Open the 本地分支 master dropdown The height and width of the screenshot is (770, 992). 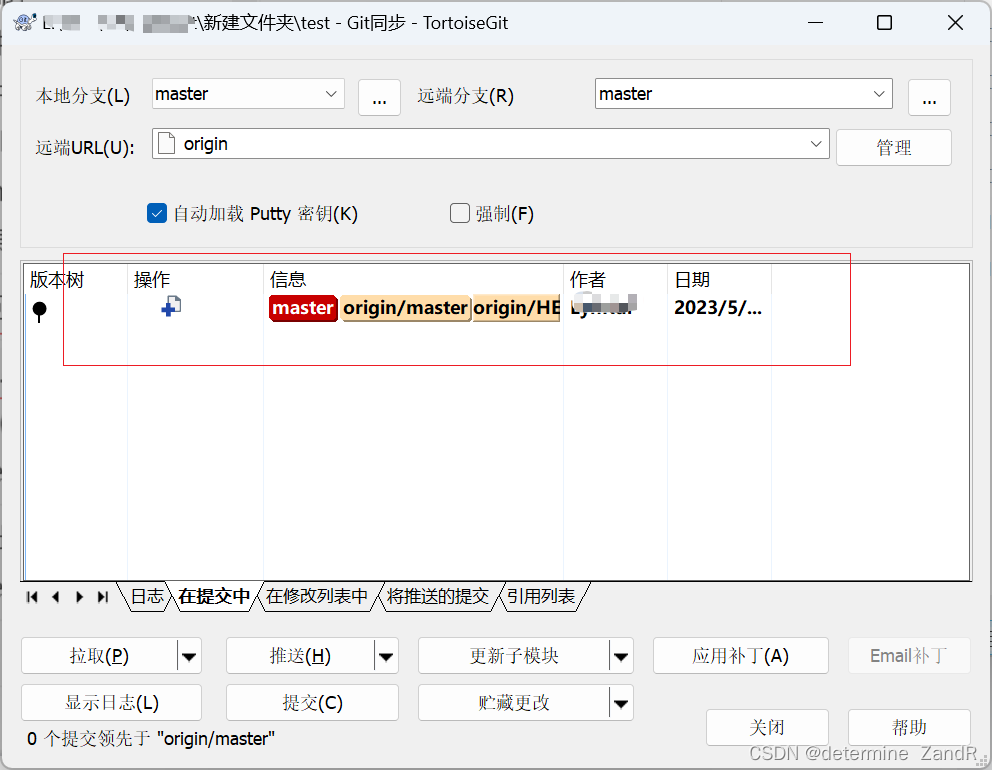click(331, 94)
